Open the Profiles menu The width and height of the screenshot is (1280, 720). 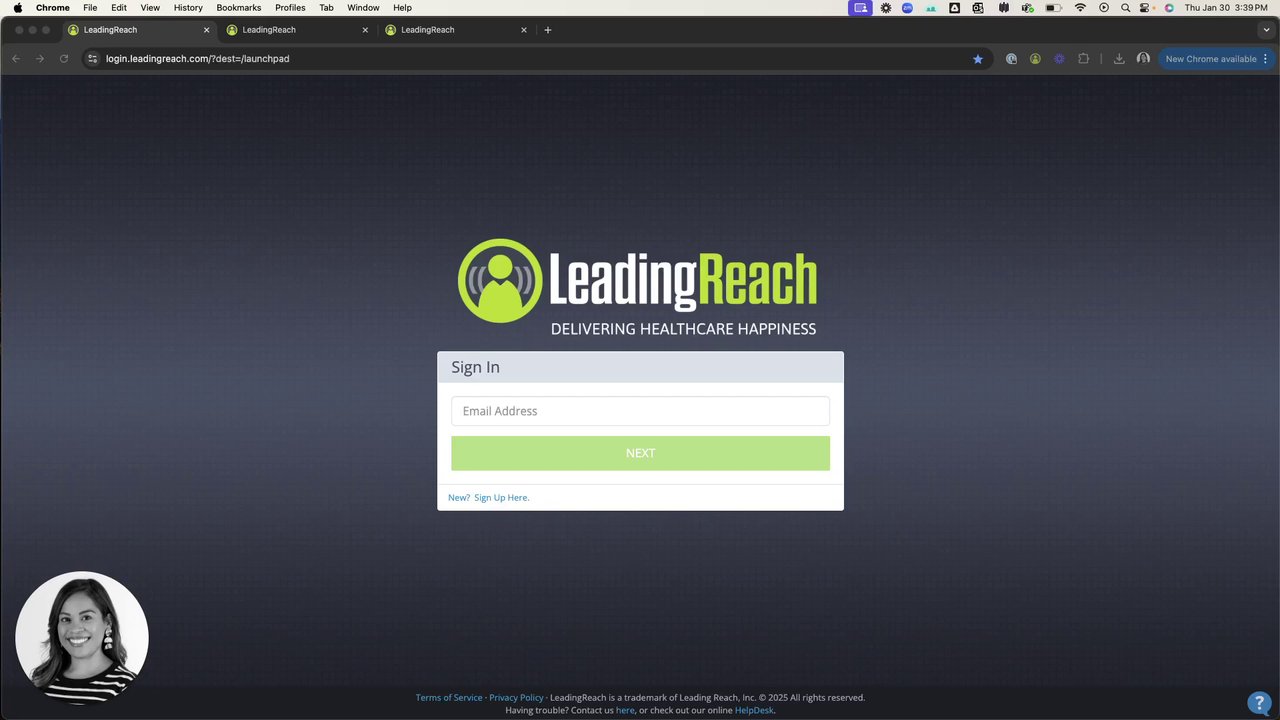pos(290,8)
